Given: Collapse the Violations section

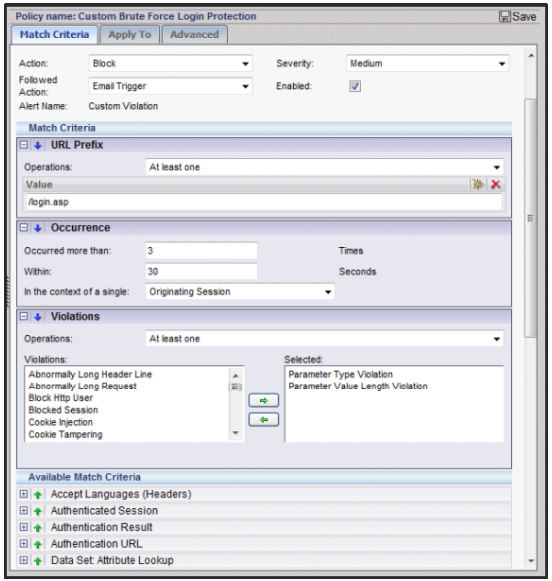Looking at the screenshot, I should point(24,316).
